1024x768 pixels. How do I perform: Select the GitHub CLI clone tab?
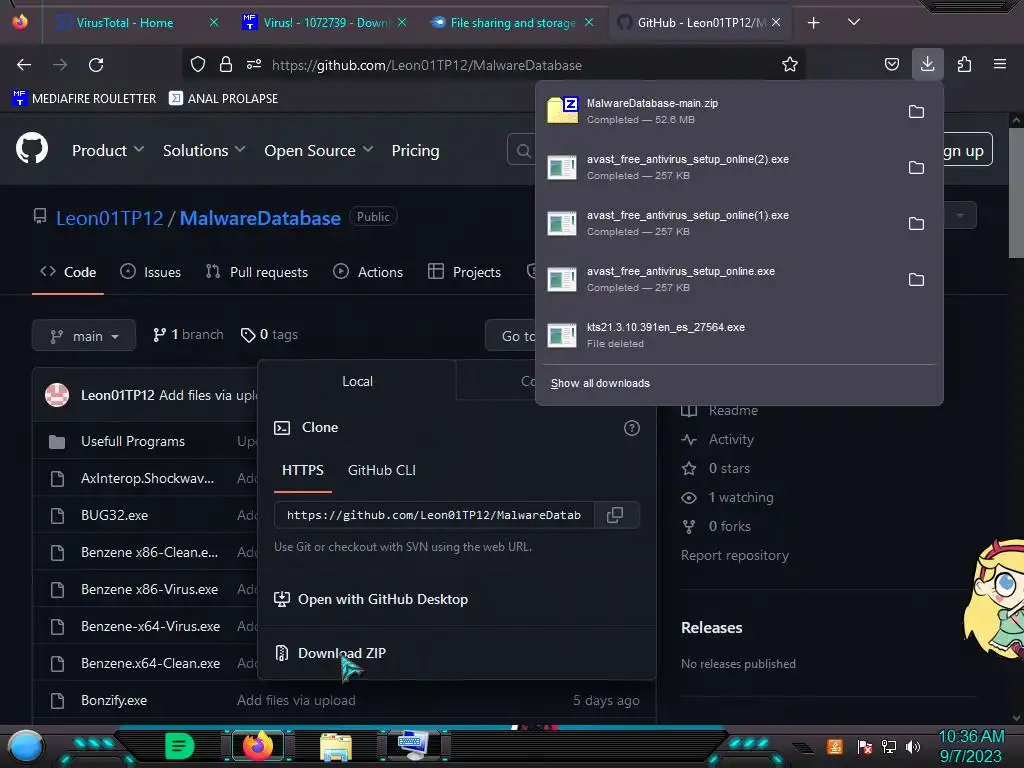[x=381, y=470]
